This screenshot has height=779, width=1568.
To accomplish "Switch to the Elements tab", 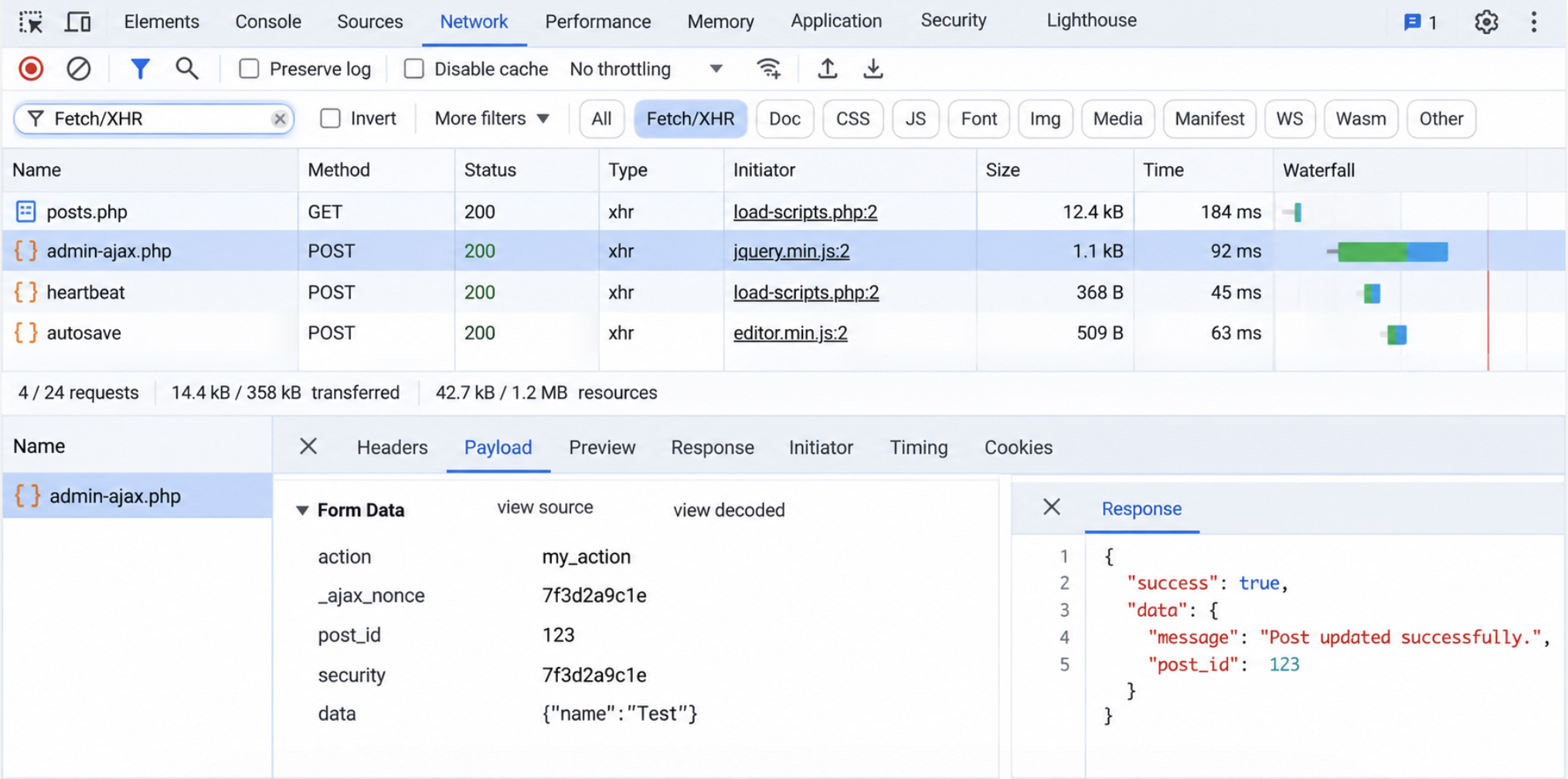I will 162,22.
